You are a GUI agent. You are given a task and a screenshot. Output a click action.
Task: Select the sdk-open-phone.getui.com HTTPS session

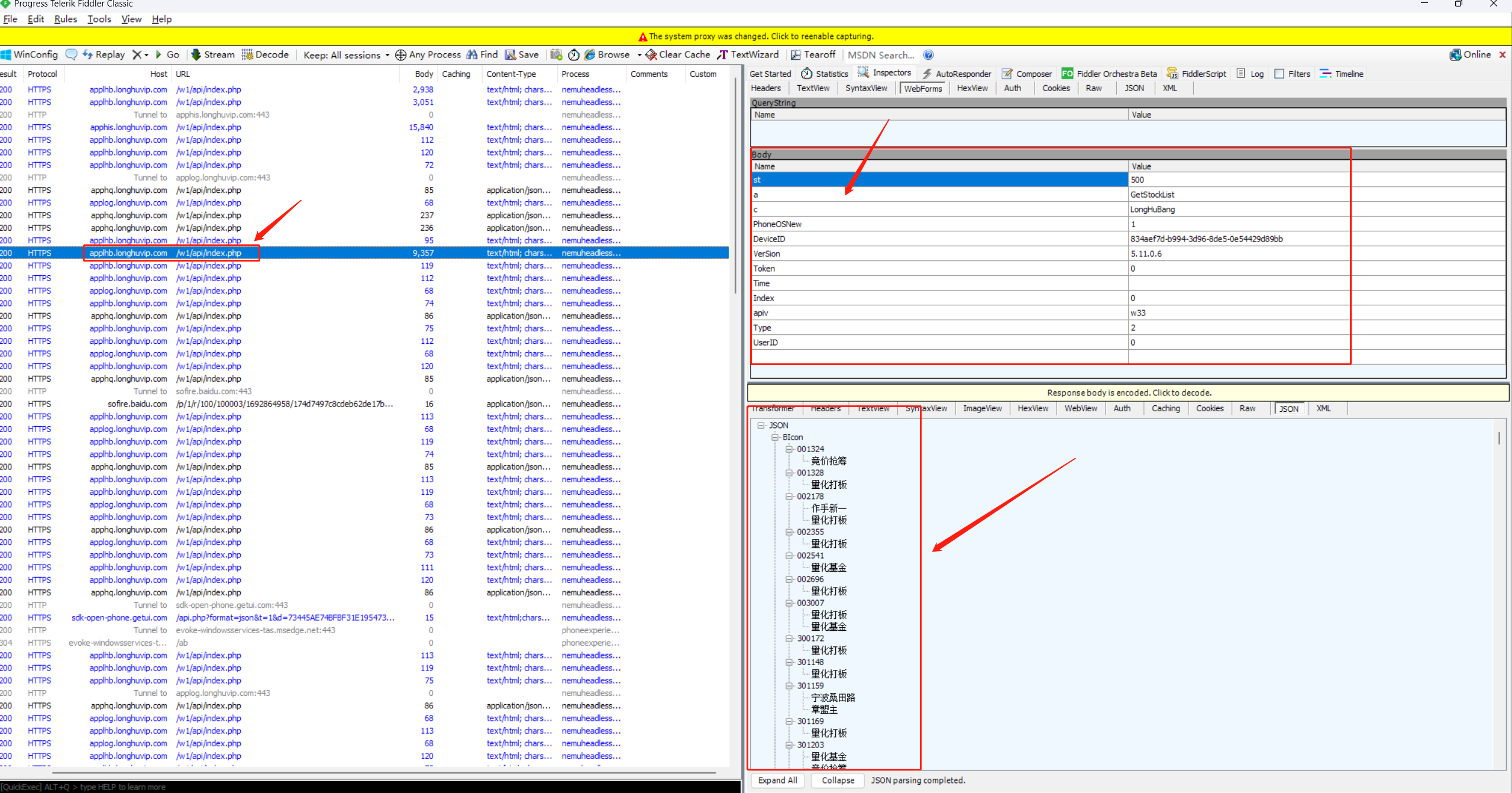coord(364,617)
